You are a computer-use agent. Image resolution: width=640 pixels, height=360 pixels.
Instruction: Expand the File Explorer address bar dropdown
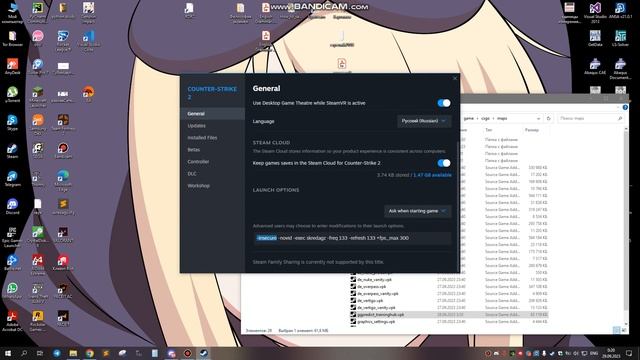point(538,118)
